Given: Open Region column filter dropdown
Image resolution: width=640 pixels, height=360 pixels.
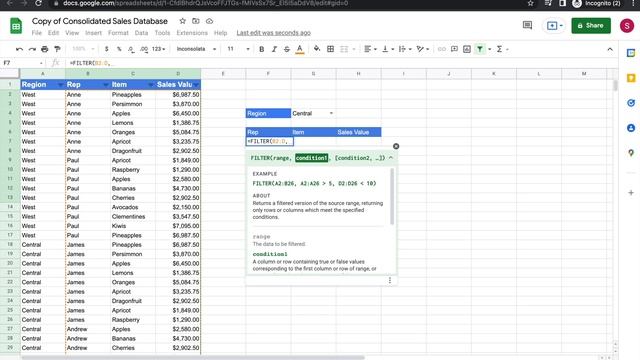Looking at the screenshot, I should tap(60, 84).
